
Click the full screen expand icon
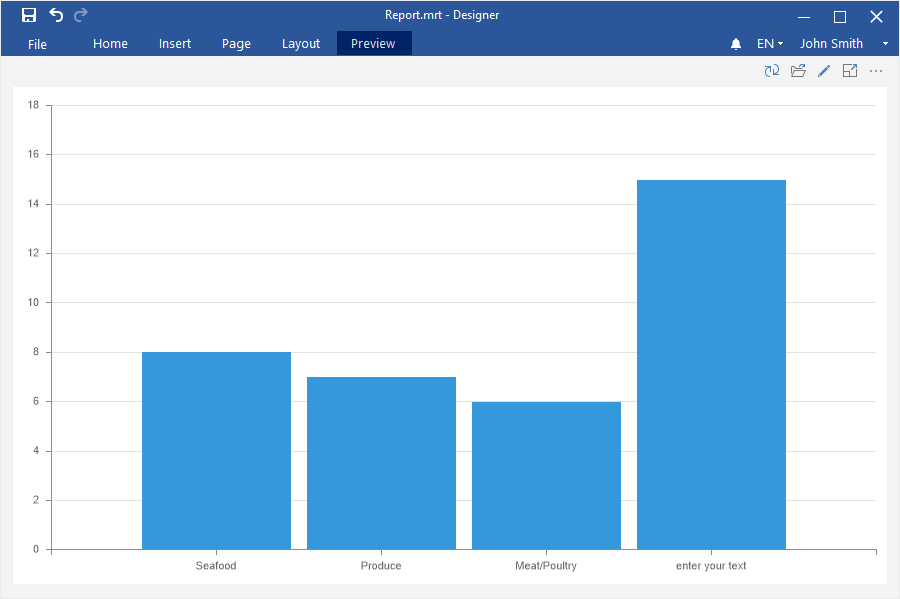point(850,71)
